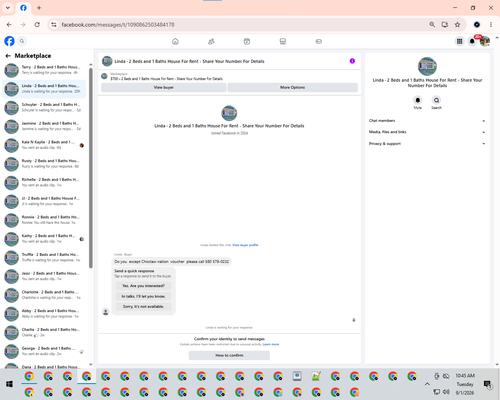Open Kathy's conversation in the chat list
This screenshot has height=400, width=500.
(44, 239)
